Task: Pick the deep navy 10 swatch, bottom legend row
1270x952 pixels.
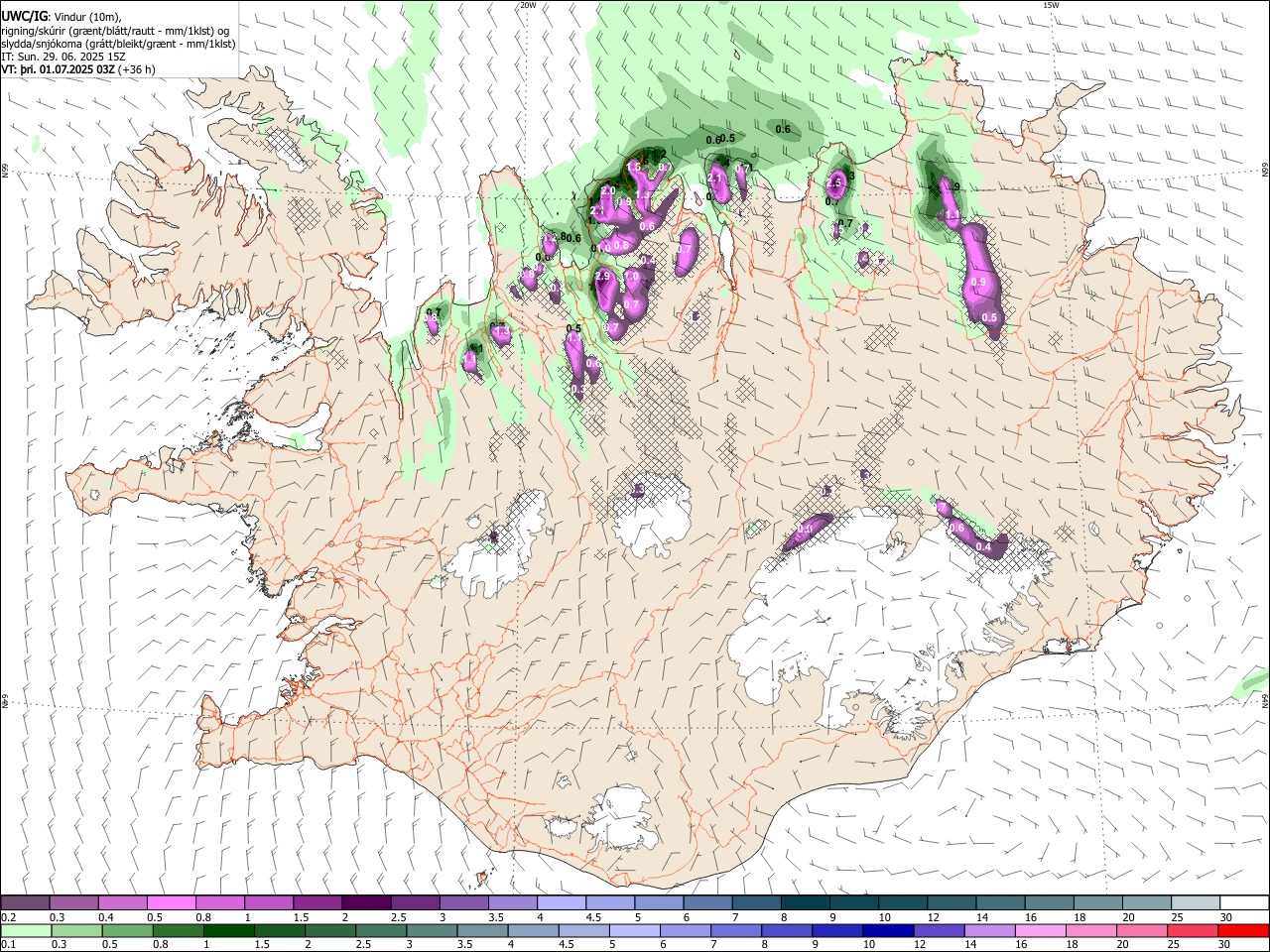Action: tap(888, 930)
